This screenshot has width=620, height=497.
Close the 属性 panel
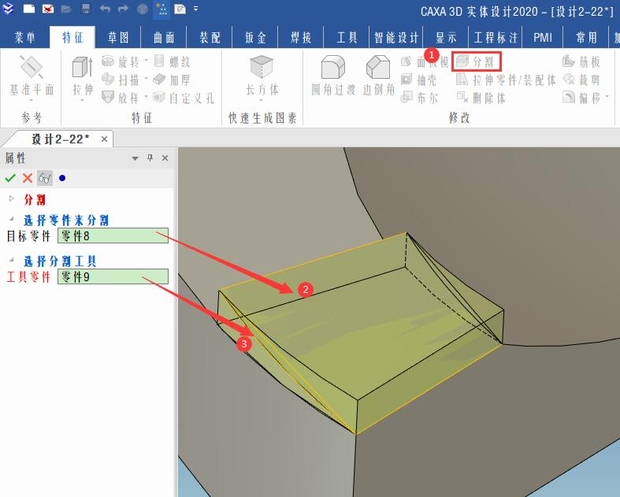[x=165, y=158]
